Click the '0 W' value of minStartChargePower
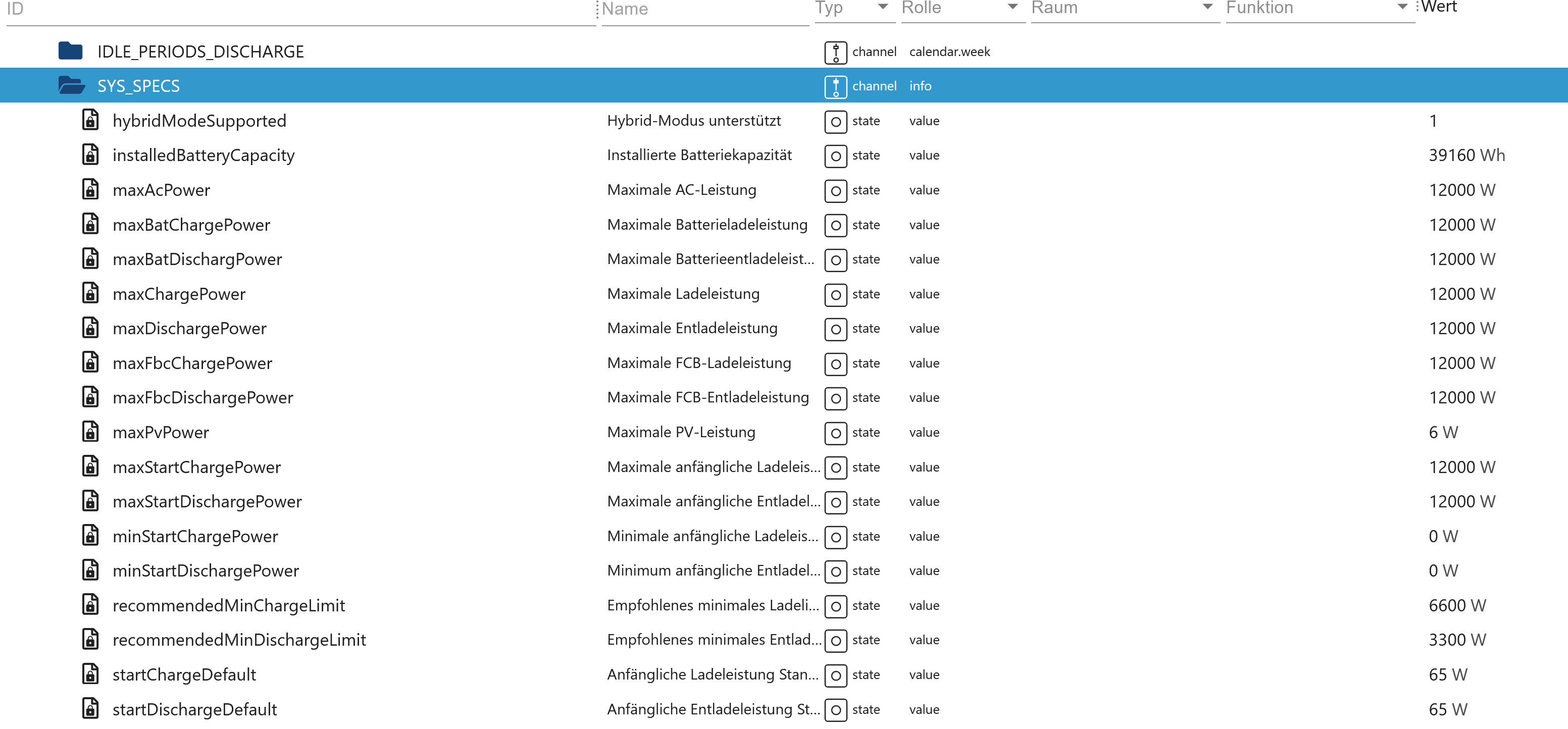1568x729 pixels. tap(1443, 536)
